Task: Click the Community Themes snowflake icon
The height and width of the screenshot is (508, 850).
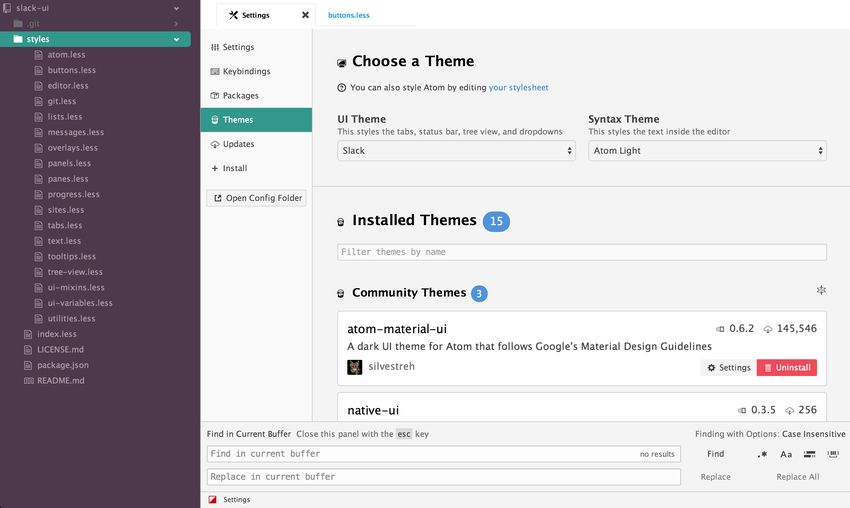Action: [x=821, y=290]
